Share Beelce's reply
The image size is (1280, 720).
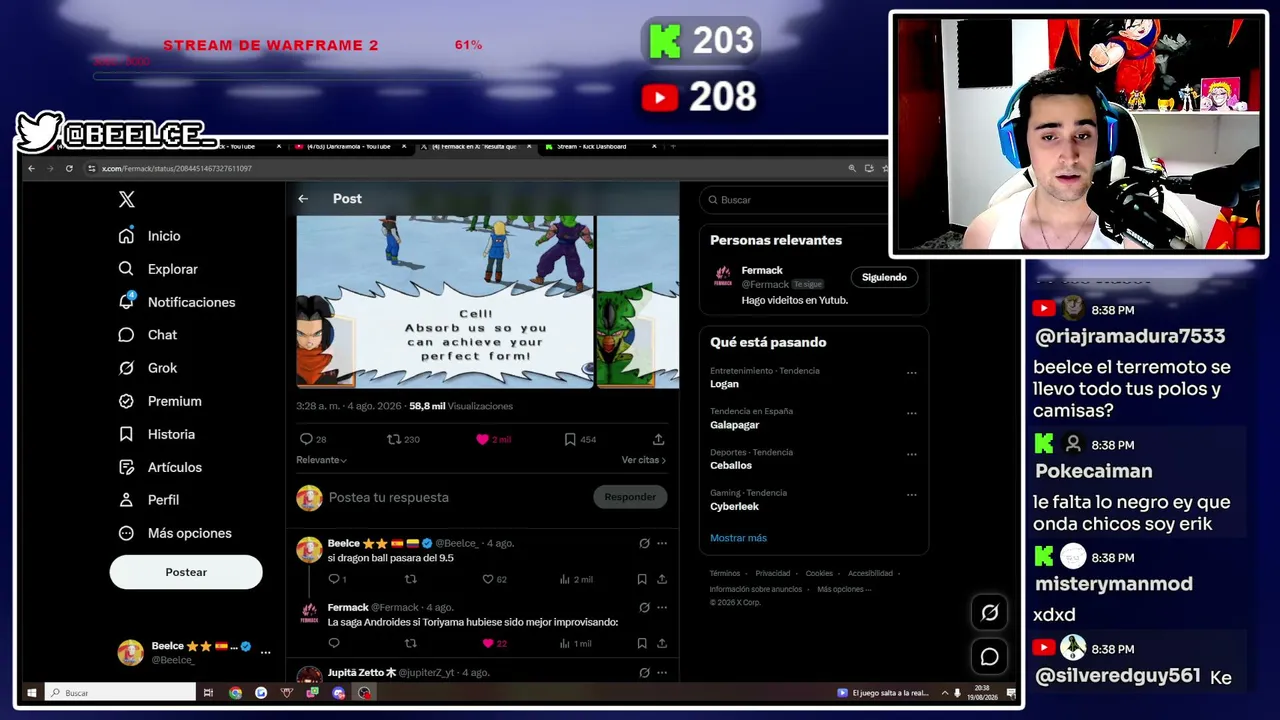662,579
